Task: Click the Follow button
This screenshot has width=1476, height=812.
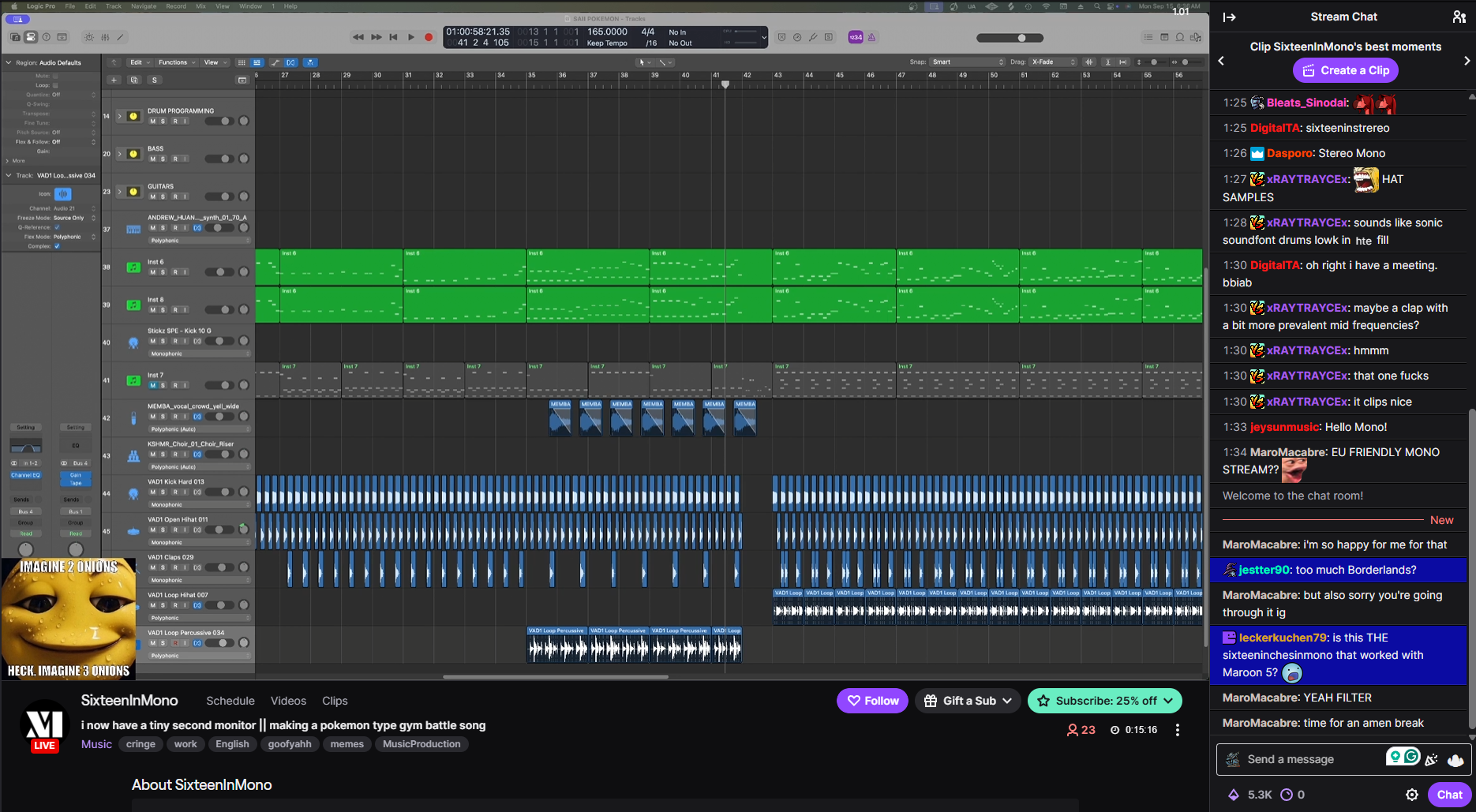Action: click(872, 701)
